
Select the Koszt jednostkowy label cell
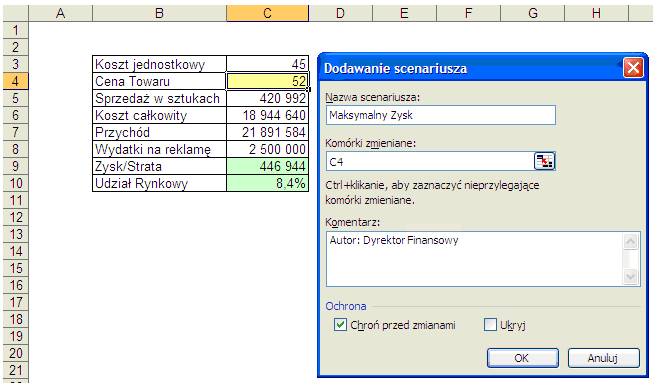159,64
